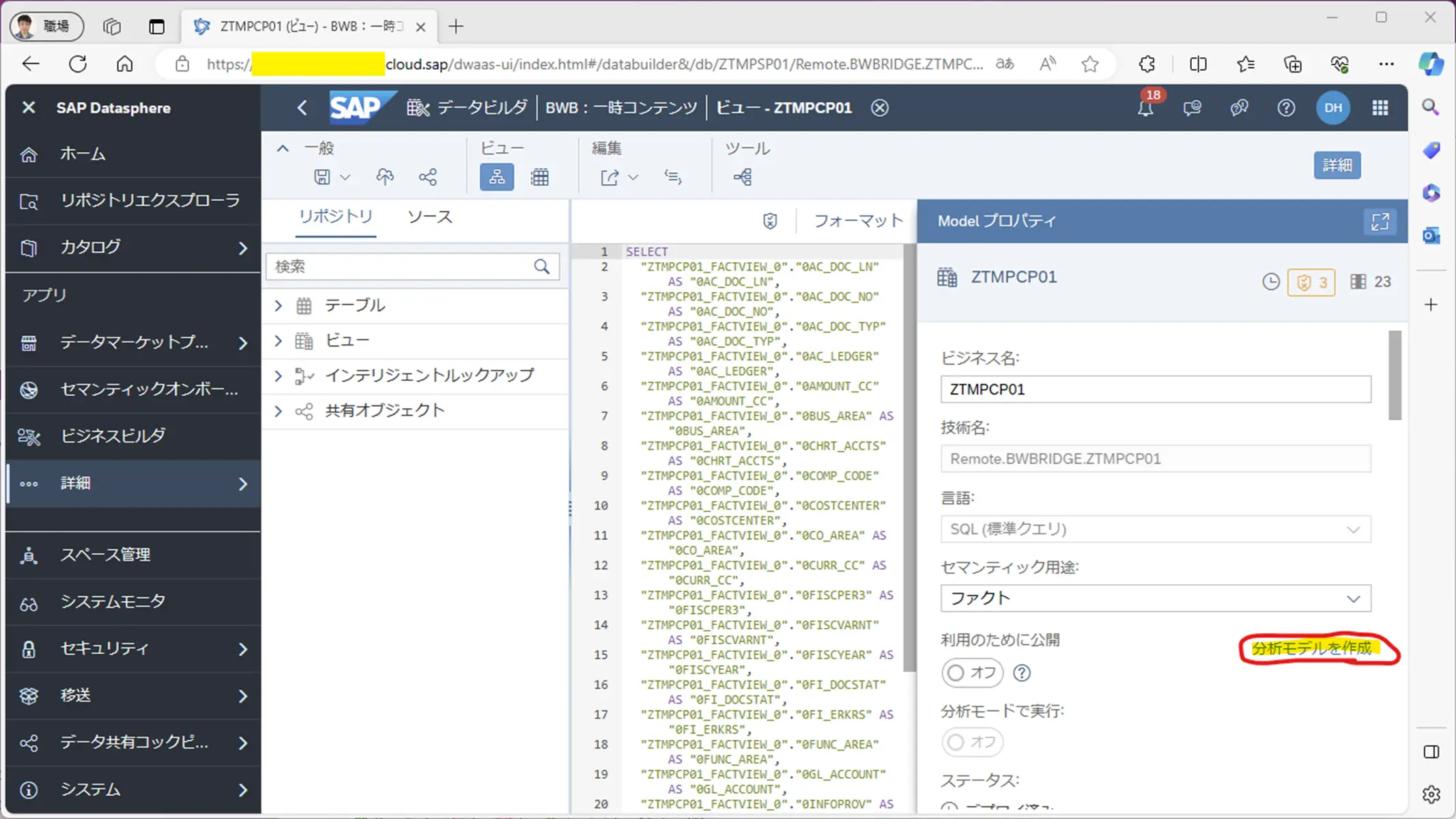Toggle the 分析モードで実行 switch
1456x819 pixels.
[x=973, y=742]
